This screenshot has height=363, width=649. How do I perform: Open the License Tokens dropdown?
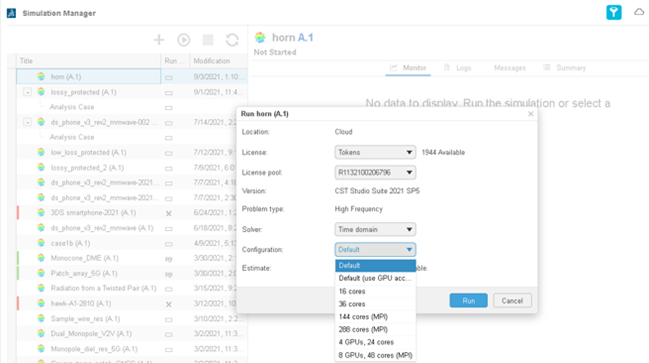coord(375,152)
